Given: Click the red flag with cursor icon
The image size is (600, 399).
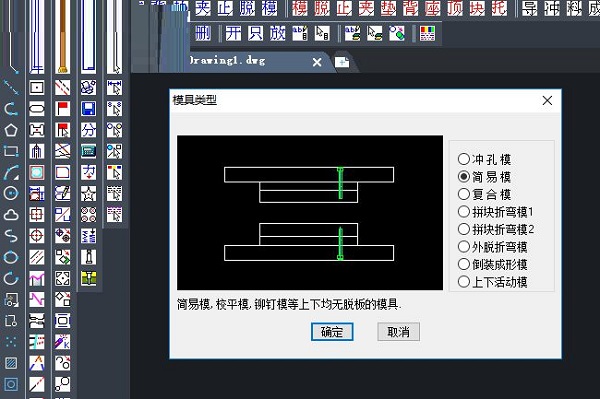Looking at the screenshot, I should (x=62, y=130).
